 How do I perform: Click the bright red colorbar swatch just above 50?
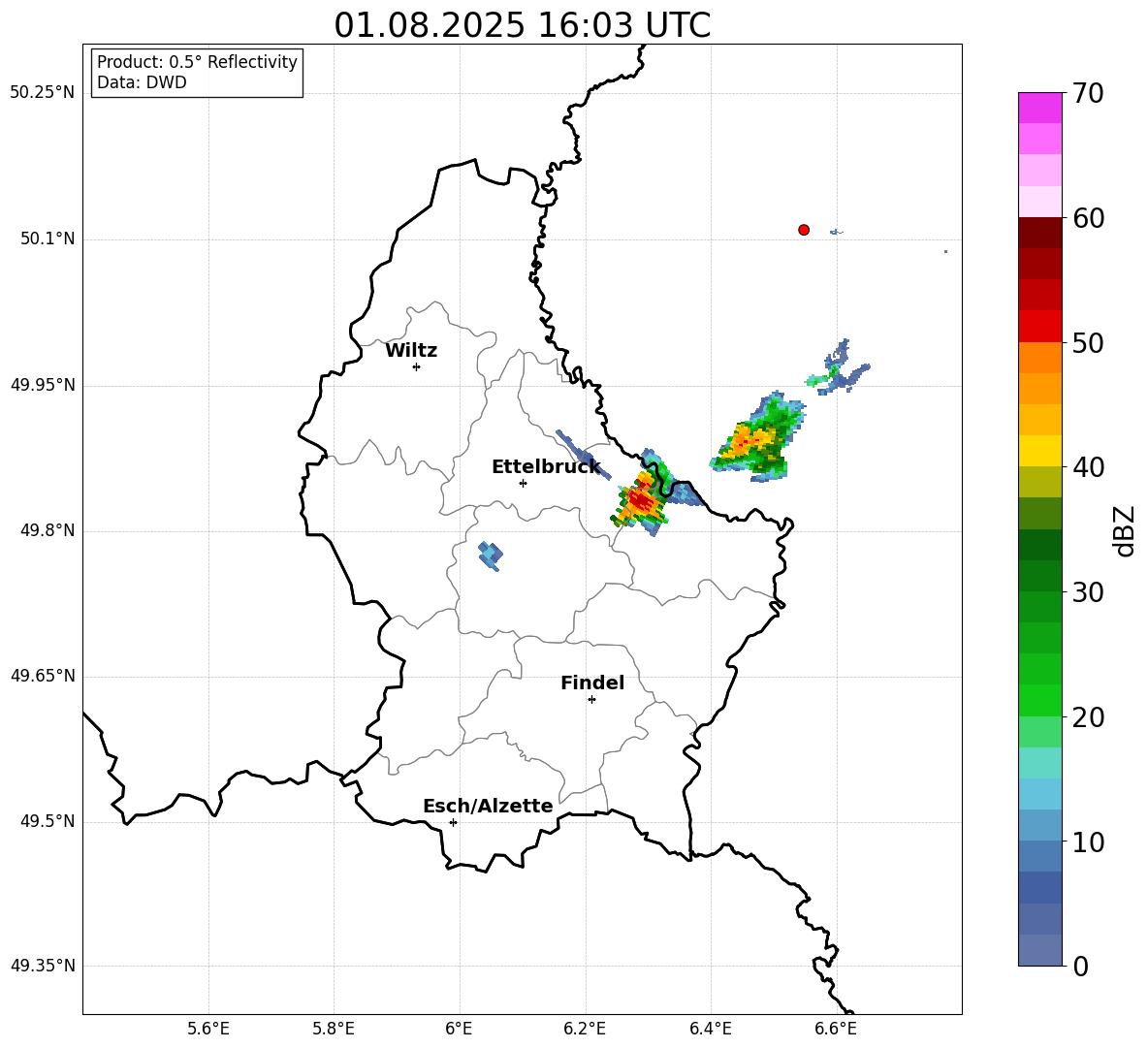click(1039, 327)
